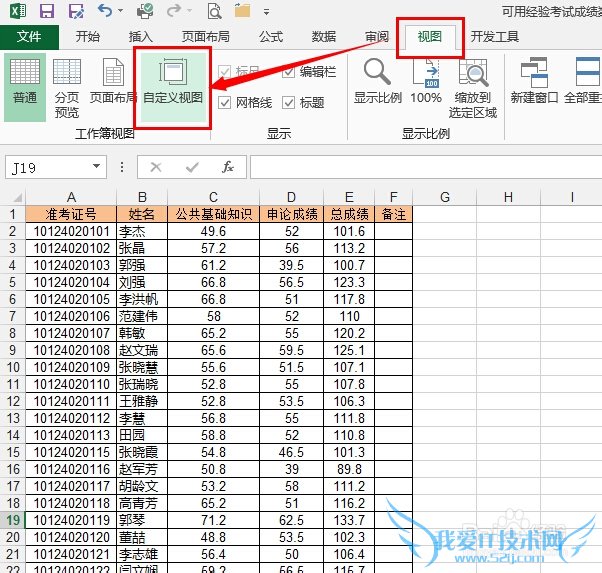Toggle the Headings (标题) checkbox
Screen dimensions: 602x573
pos(289,103)
